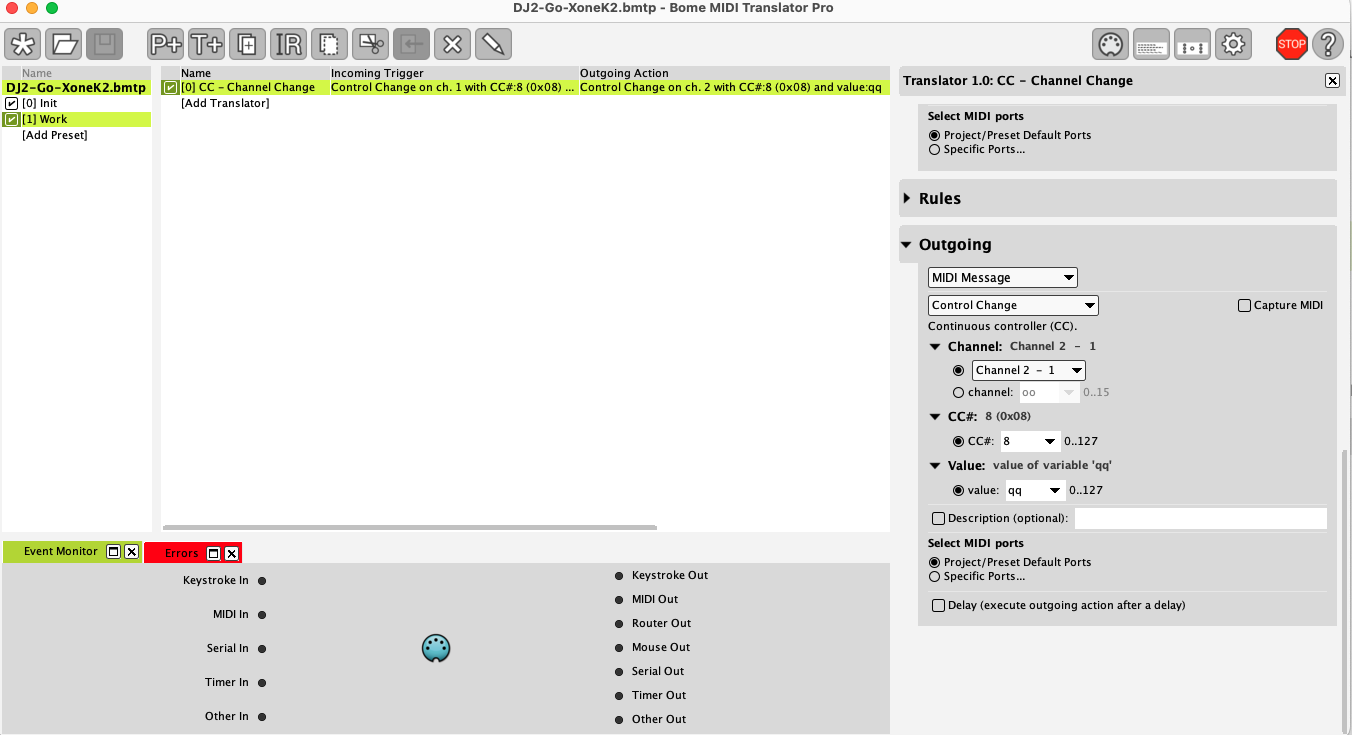This screenshot has height=735, width=1352.
Task: Click the Cut scissors toolbar icon
Action: tap(370, 44)
